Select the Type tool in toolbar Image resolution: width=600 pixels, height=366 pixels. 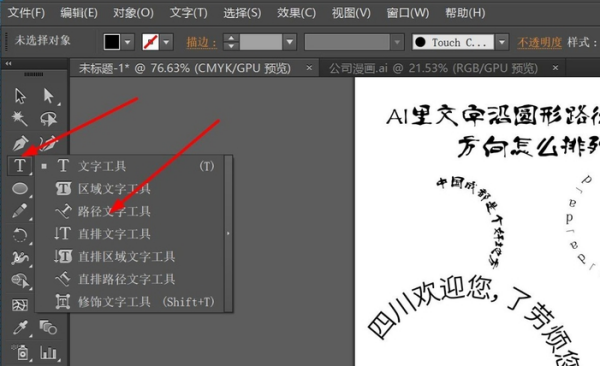coord(20,166)
